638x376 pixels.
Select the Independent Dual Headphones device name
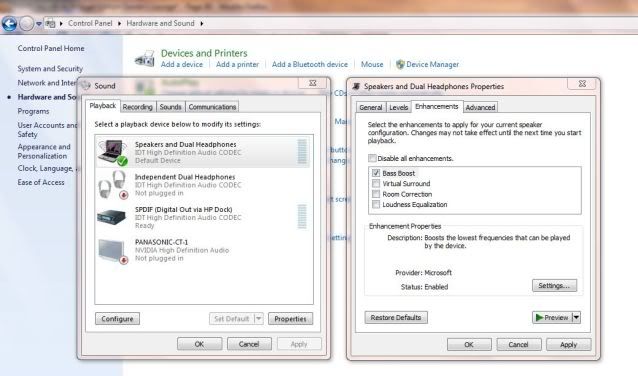pyautogui.click(x=185, y=177)
